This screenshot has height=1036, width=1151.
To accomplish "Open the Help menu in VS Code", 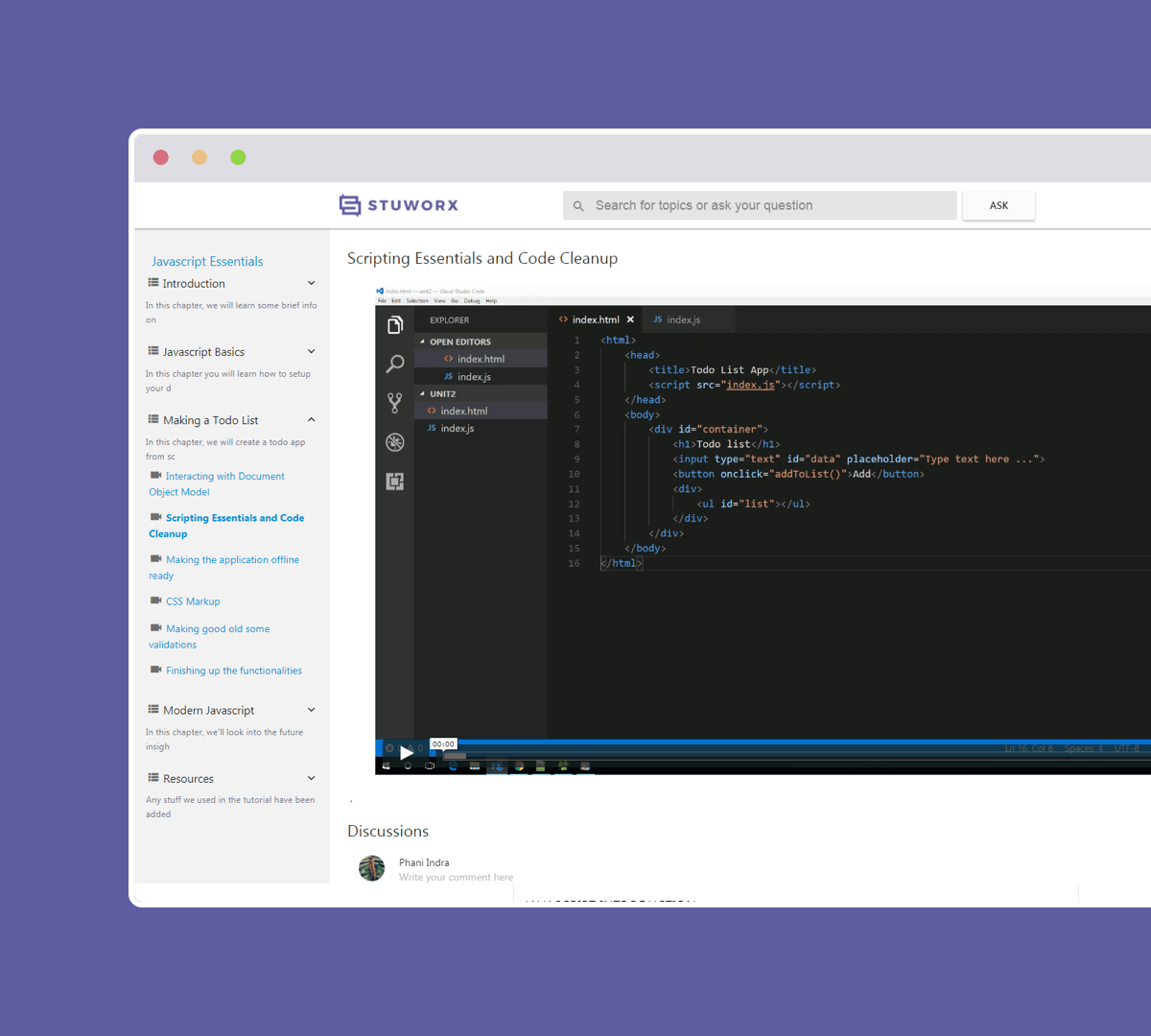I will coord(491,300).
